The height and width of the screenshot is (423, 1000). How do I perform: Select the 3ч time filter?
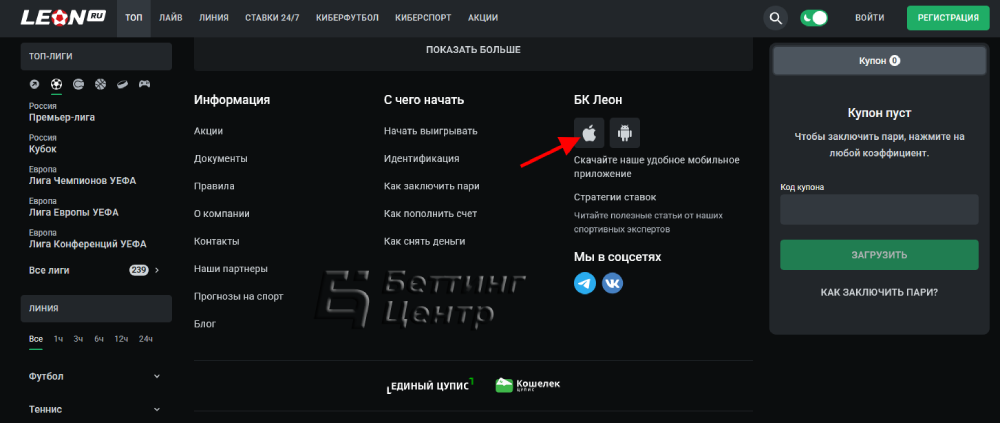point(78,339)
